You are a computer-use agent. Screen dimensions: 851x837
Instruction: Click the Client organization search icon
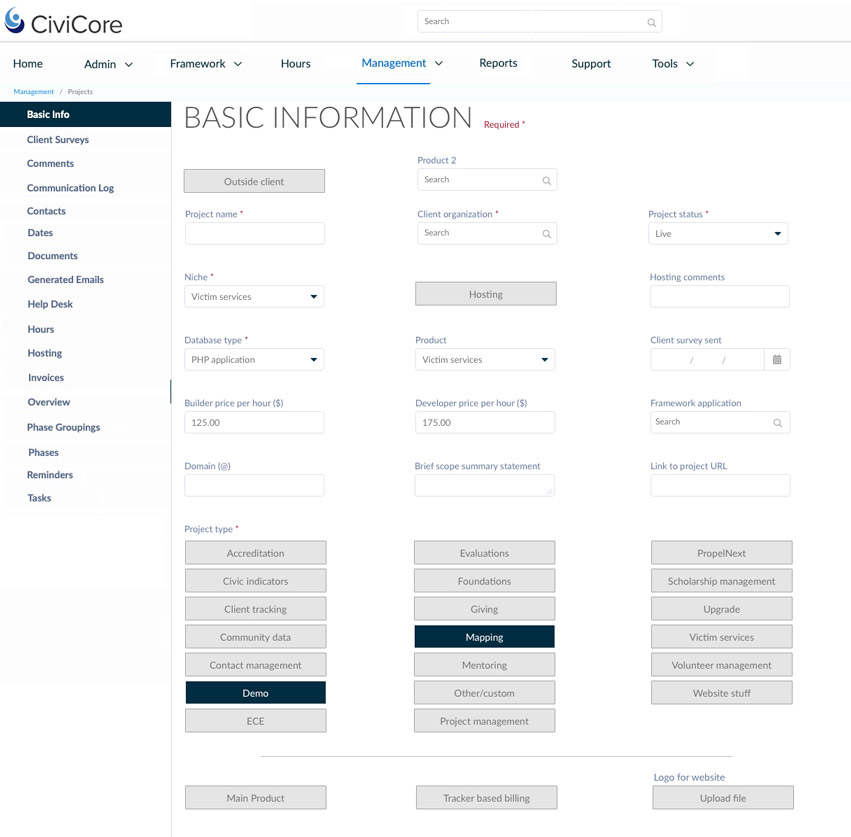pos(546,234)
